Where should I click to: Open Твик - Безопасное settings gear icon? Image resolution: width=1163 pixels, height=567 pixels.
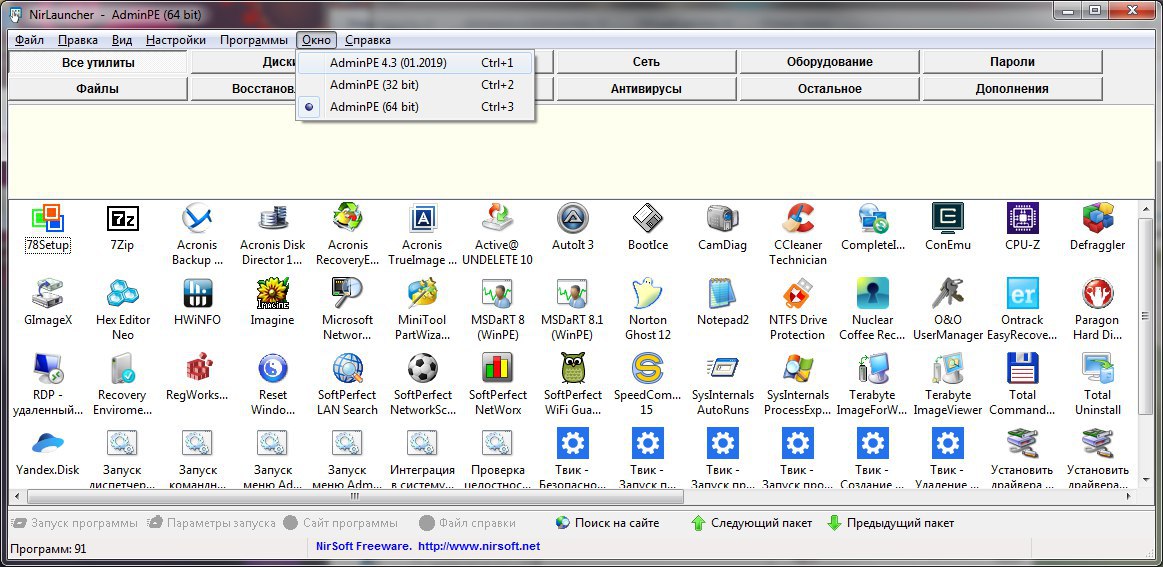(573, 444)
